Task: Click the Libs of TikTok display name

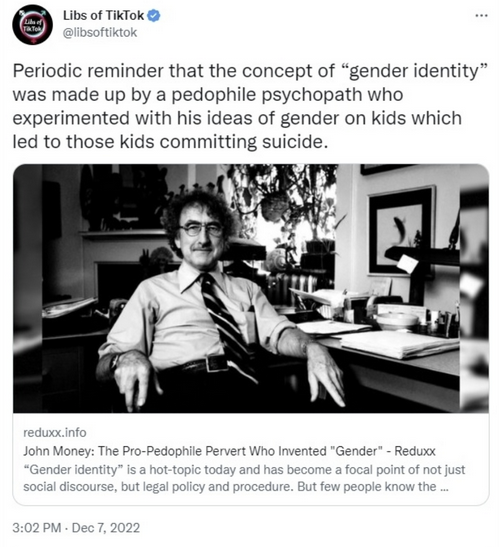Action: coord(103,15)
